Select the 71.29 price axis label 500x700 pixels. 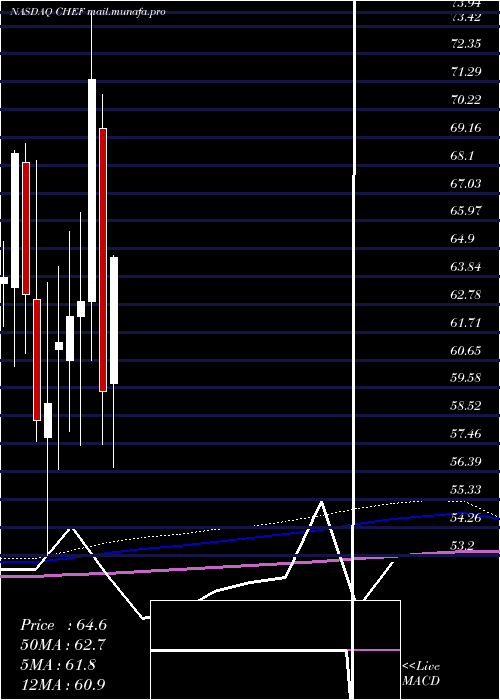[x=466, y=71]
